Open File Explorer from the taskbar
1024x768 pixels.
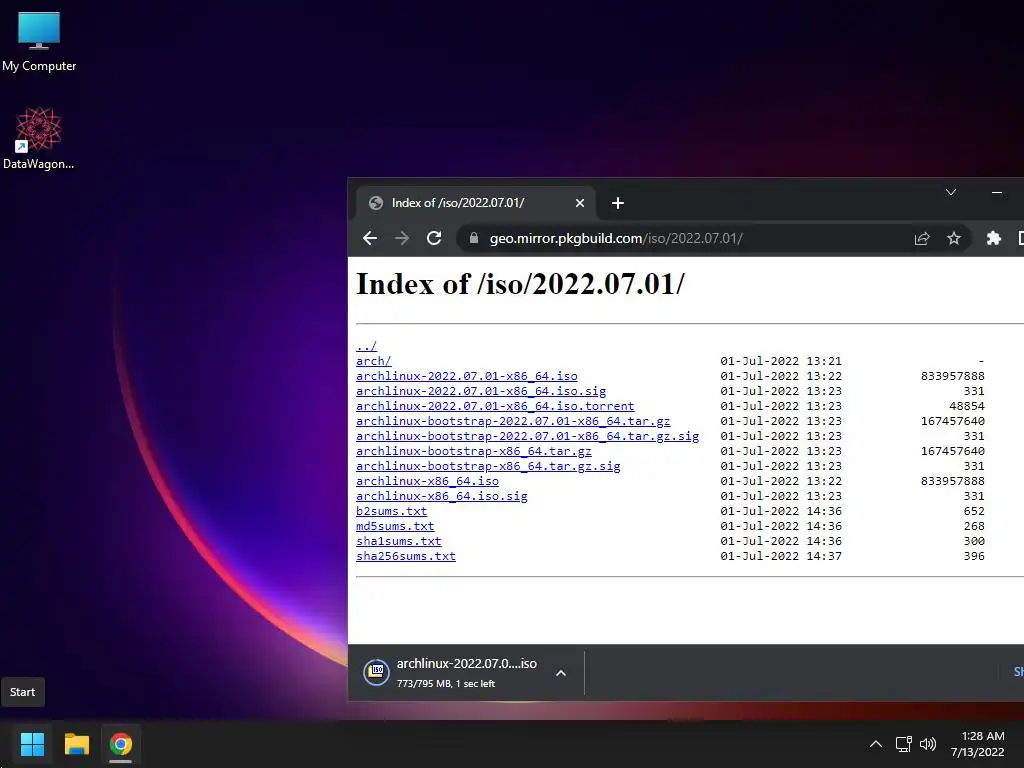pyautogui.click(x=76, y=744)
